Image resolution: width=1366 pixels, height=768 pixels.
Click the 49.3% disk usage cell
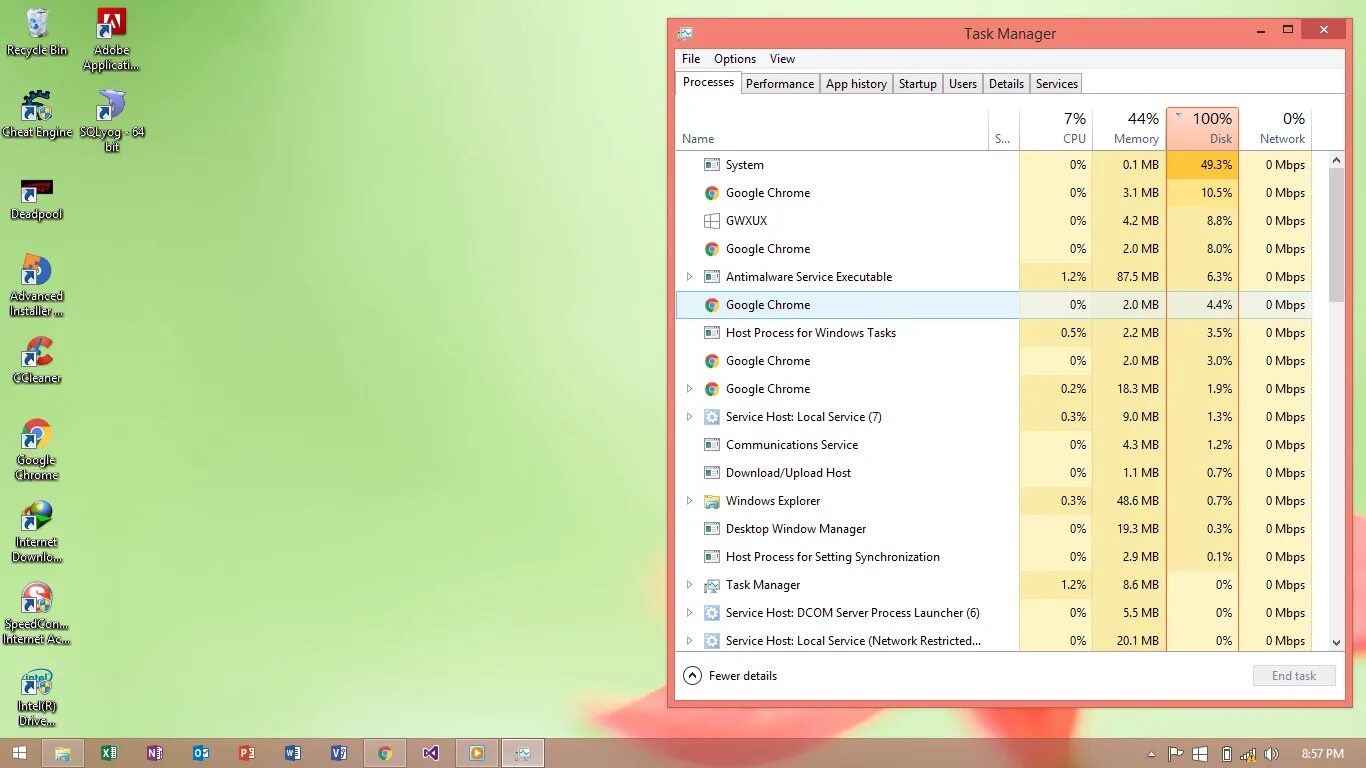coord(1202,165)
